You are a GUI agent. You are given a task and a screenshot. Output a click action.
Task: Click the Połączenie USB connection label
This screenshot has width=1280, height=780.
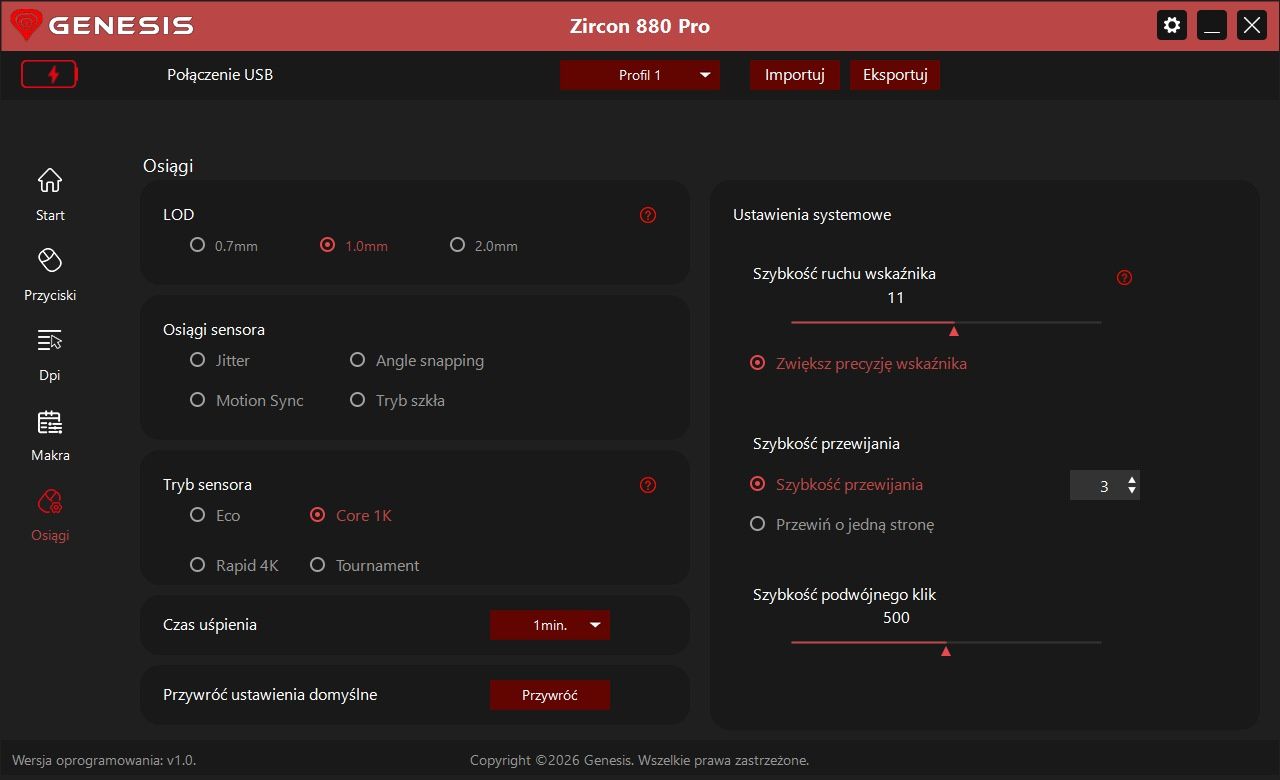(220, 75)
